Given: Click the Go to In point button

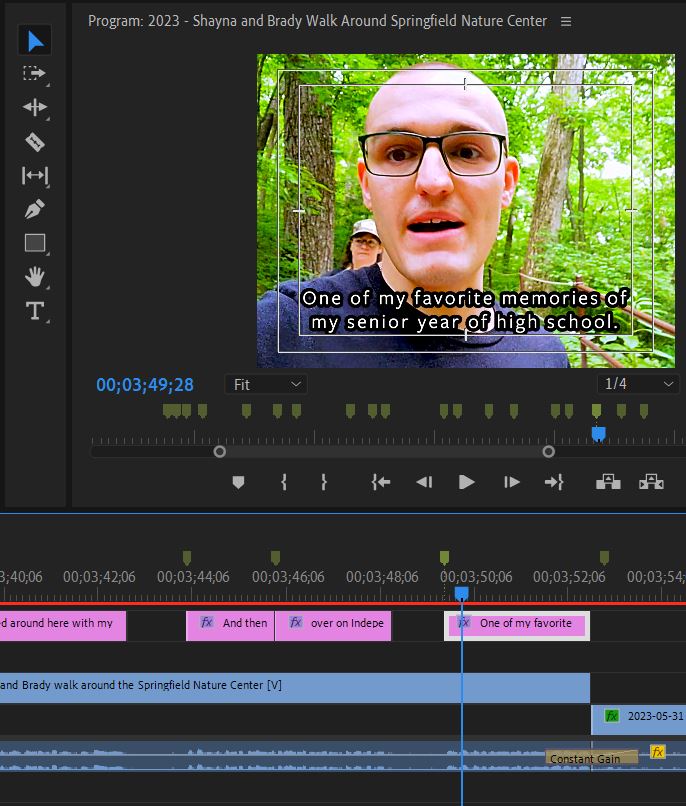Looking at the screenshot, I should [x=381, y=482].
